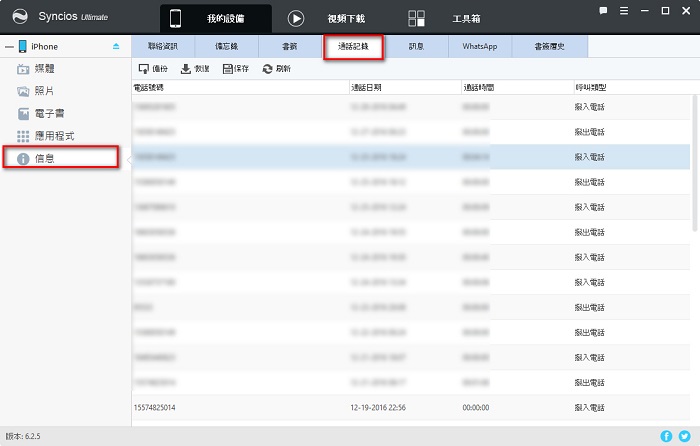
Task: Eject the iPhone with the eject icon
Action: [x=116, y=46]
